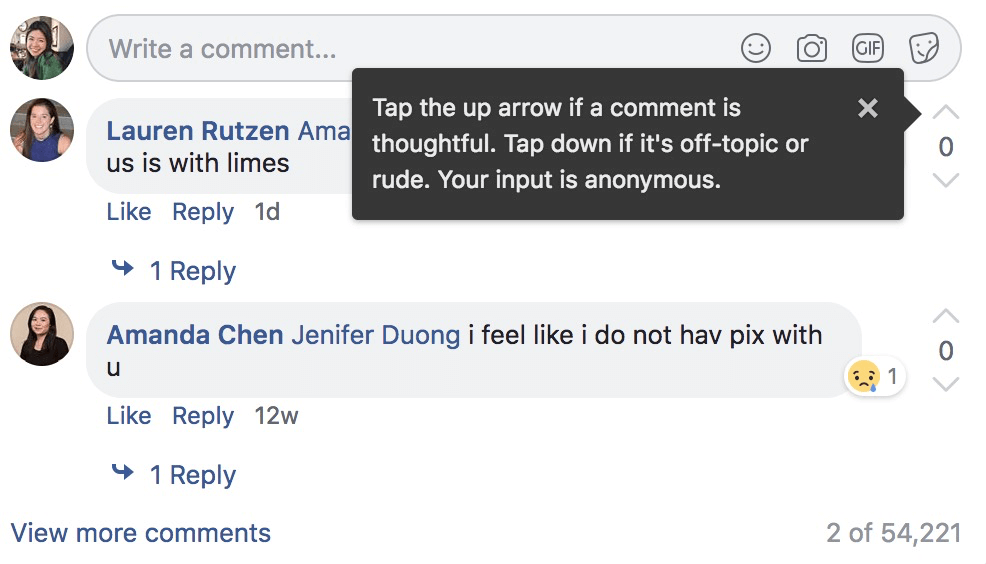Downvote Amanda Chen's comment

pos(945,384)
